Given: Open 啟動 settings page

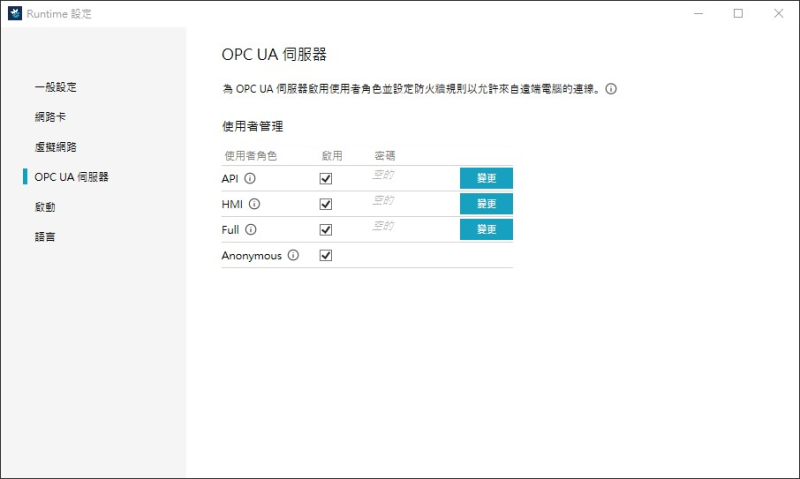Looking at the screenshot, I should pos(45,207).
